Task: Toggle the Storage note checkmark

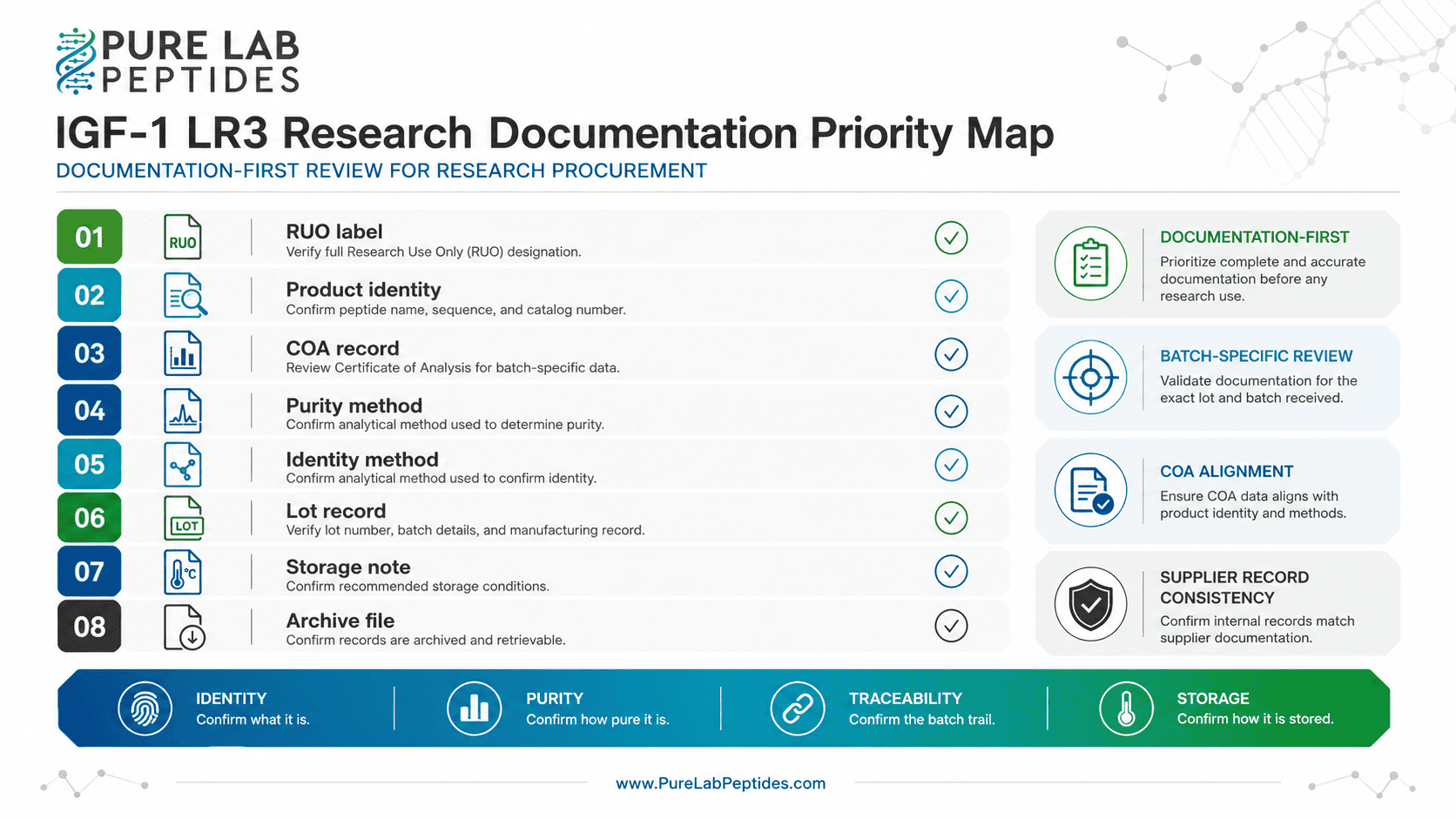Action: [x=951, y=572]
